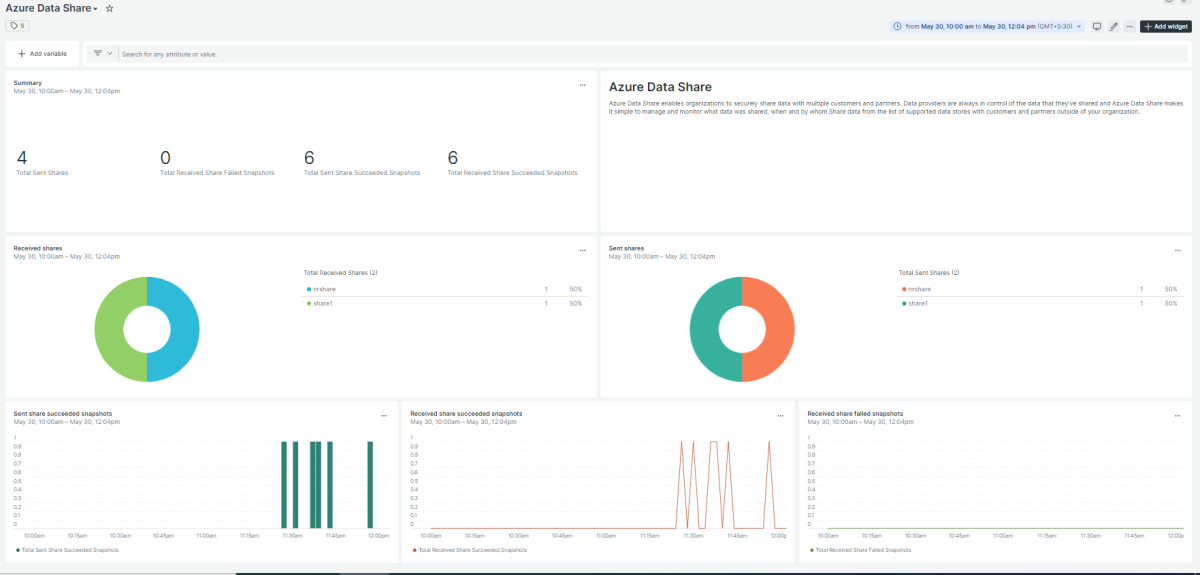Click the Add widget button

(x=1166, y=26)
